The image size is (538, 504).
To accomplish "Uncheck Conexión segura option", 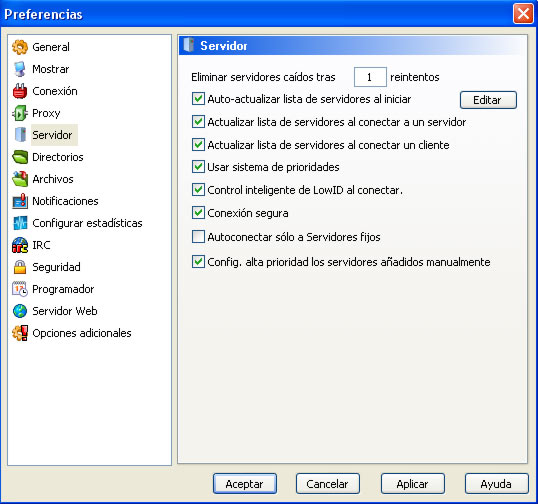I will pos(198,213).
